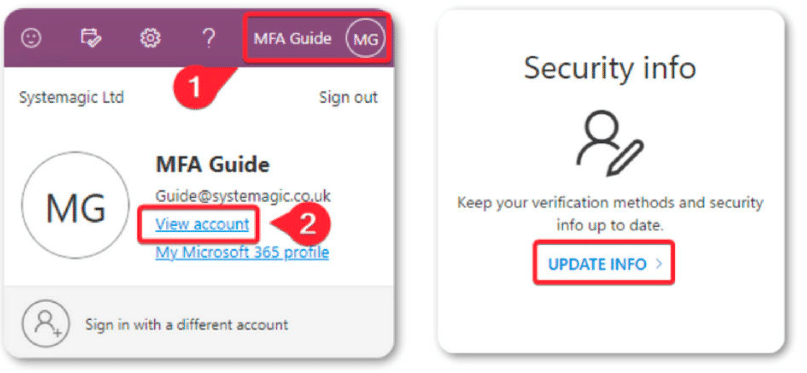807x373 pixels.
Task: Open the View account link
Action: (202, 224)
